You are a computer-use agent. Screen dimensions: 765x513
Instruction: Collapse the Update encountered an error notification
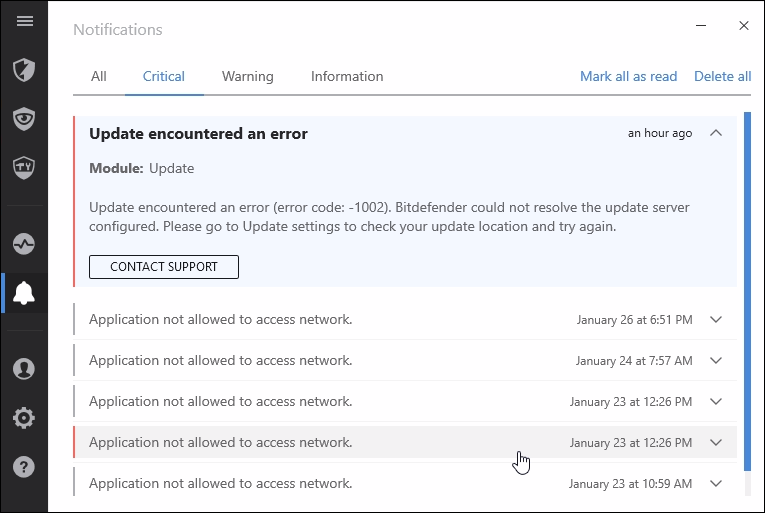click(x=716, y=133)
